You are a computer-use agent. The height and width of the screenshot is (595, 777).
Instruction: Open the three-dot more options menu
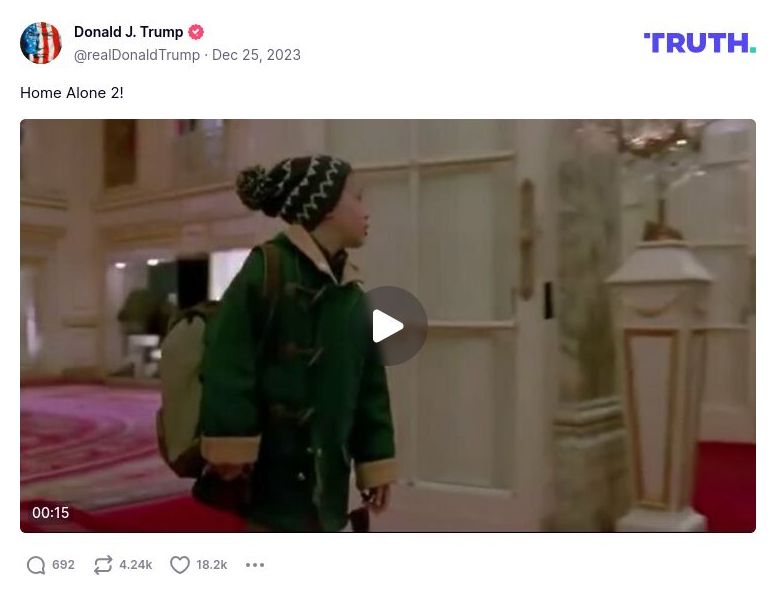click(255, 565)
